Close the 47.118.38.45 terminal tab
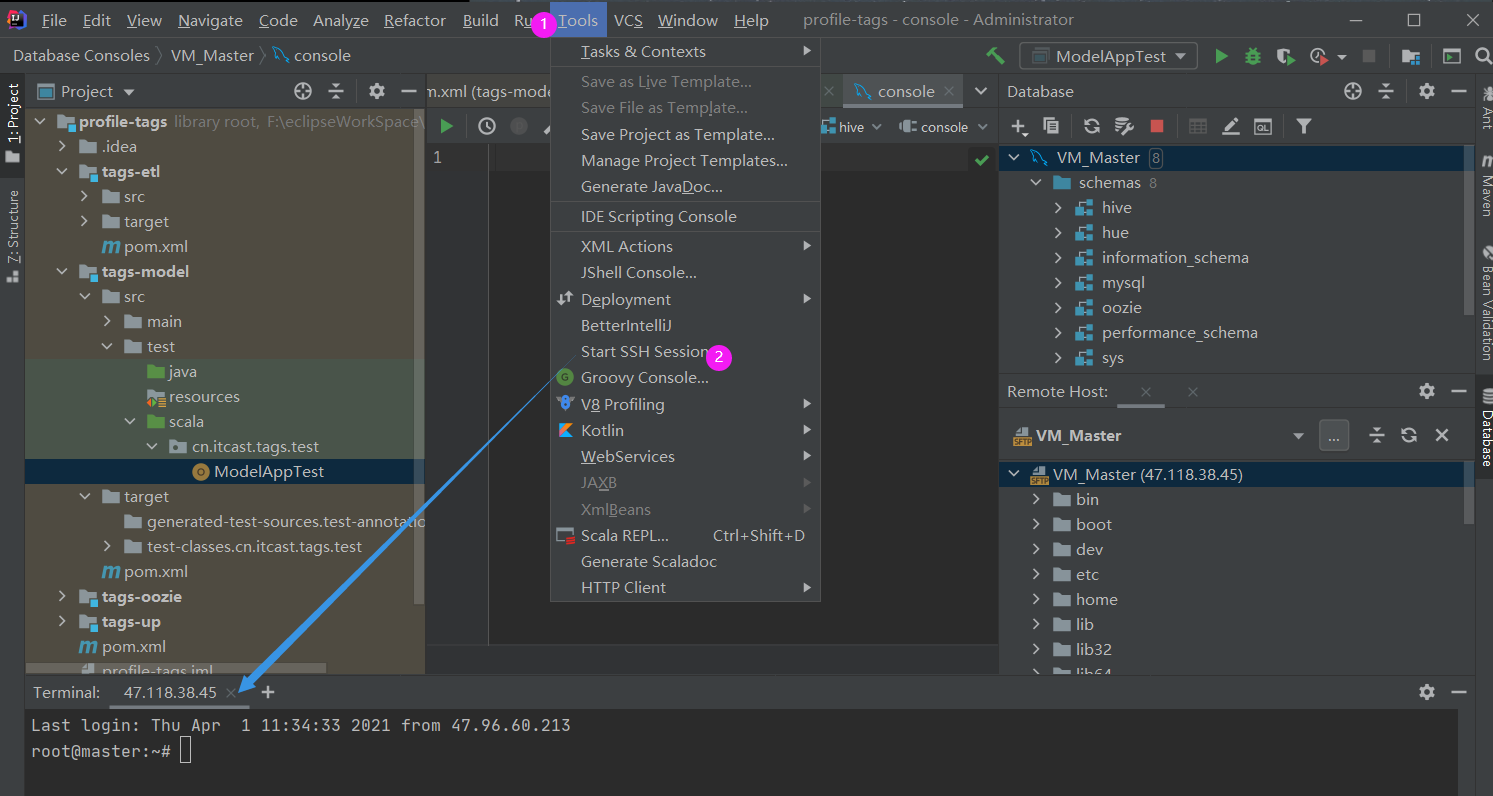The width and height of the screenshot is (1493, 796). pos(231,692)
